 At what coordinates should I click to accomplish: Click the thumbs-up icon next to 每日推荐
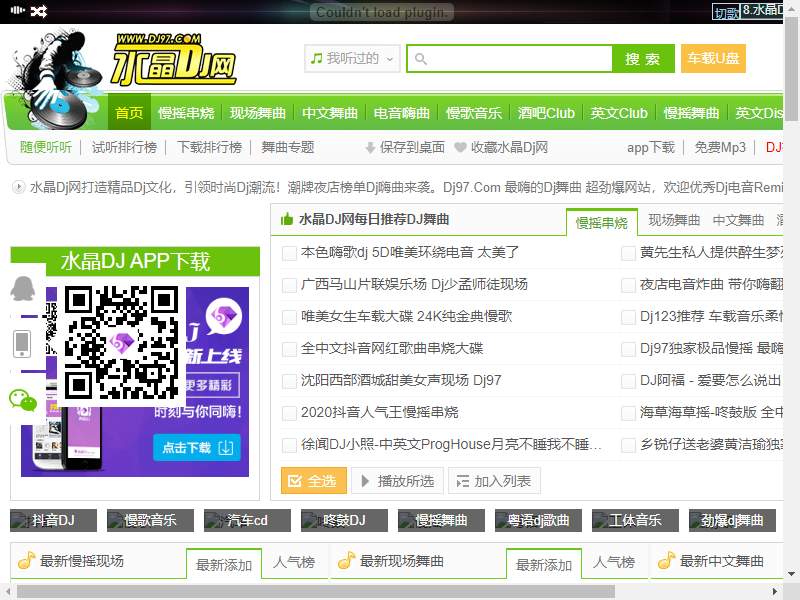pyautogui.click(x=287, y=219)
